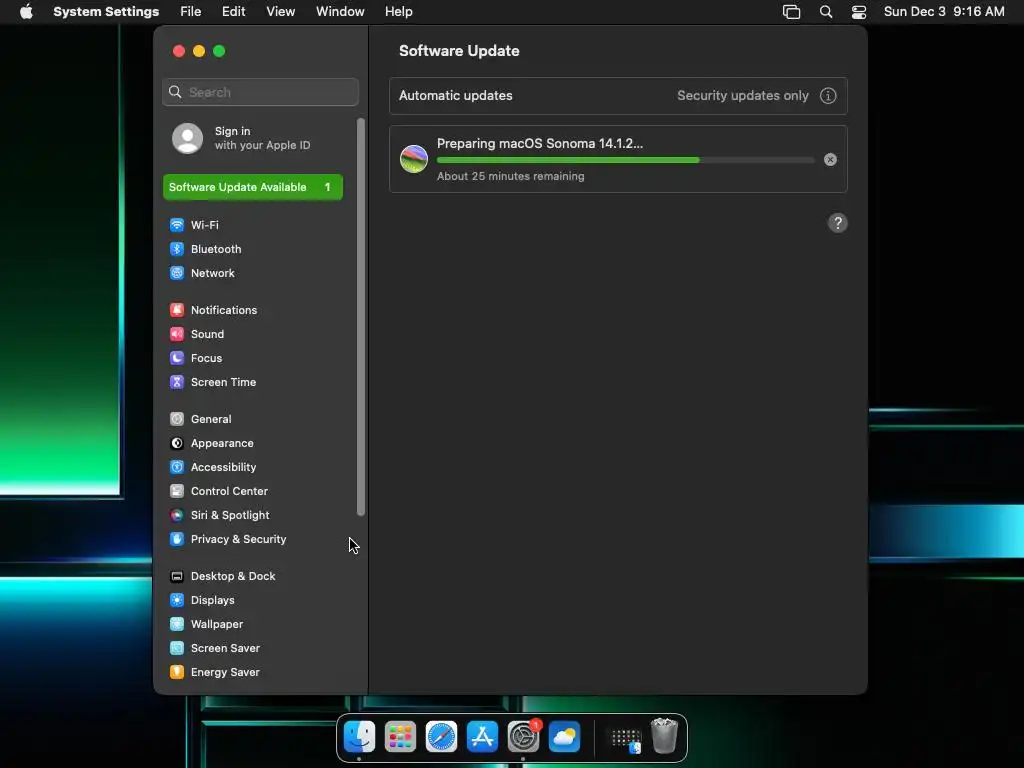Open the File menu
Image resolution: width=1024 pixels, height=768 pixels.
tap(191, 12)
